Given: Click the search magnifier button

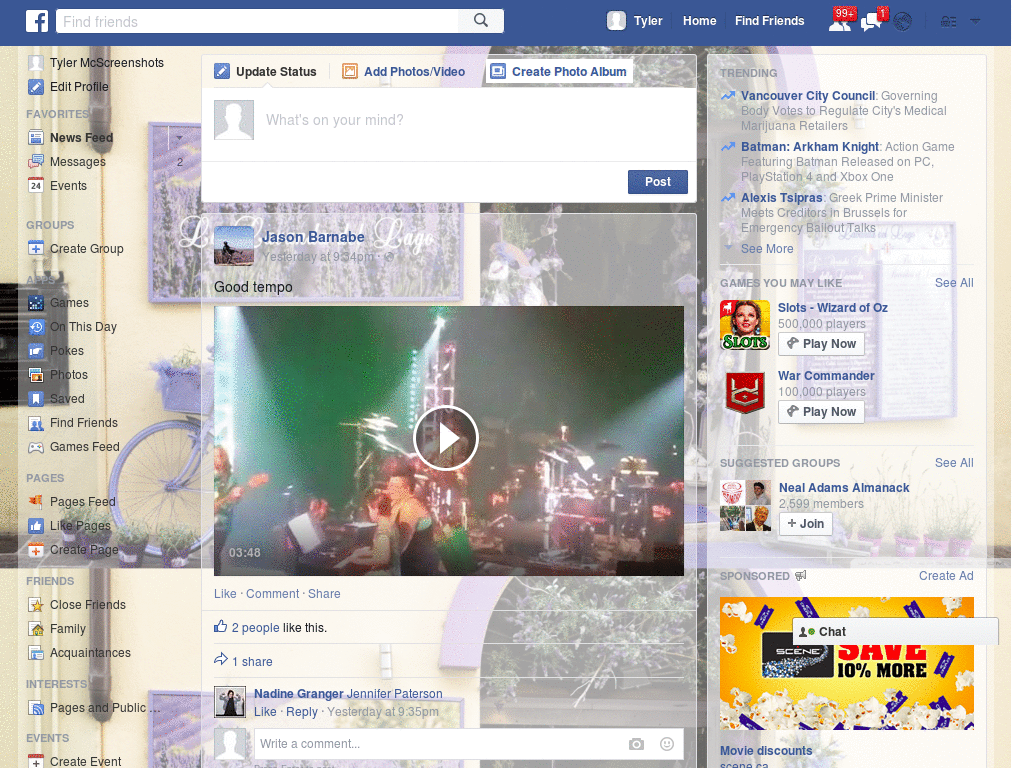Looking at the screenshot, I should [481, 21].
